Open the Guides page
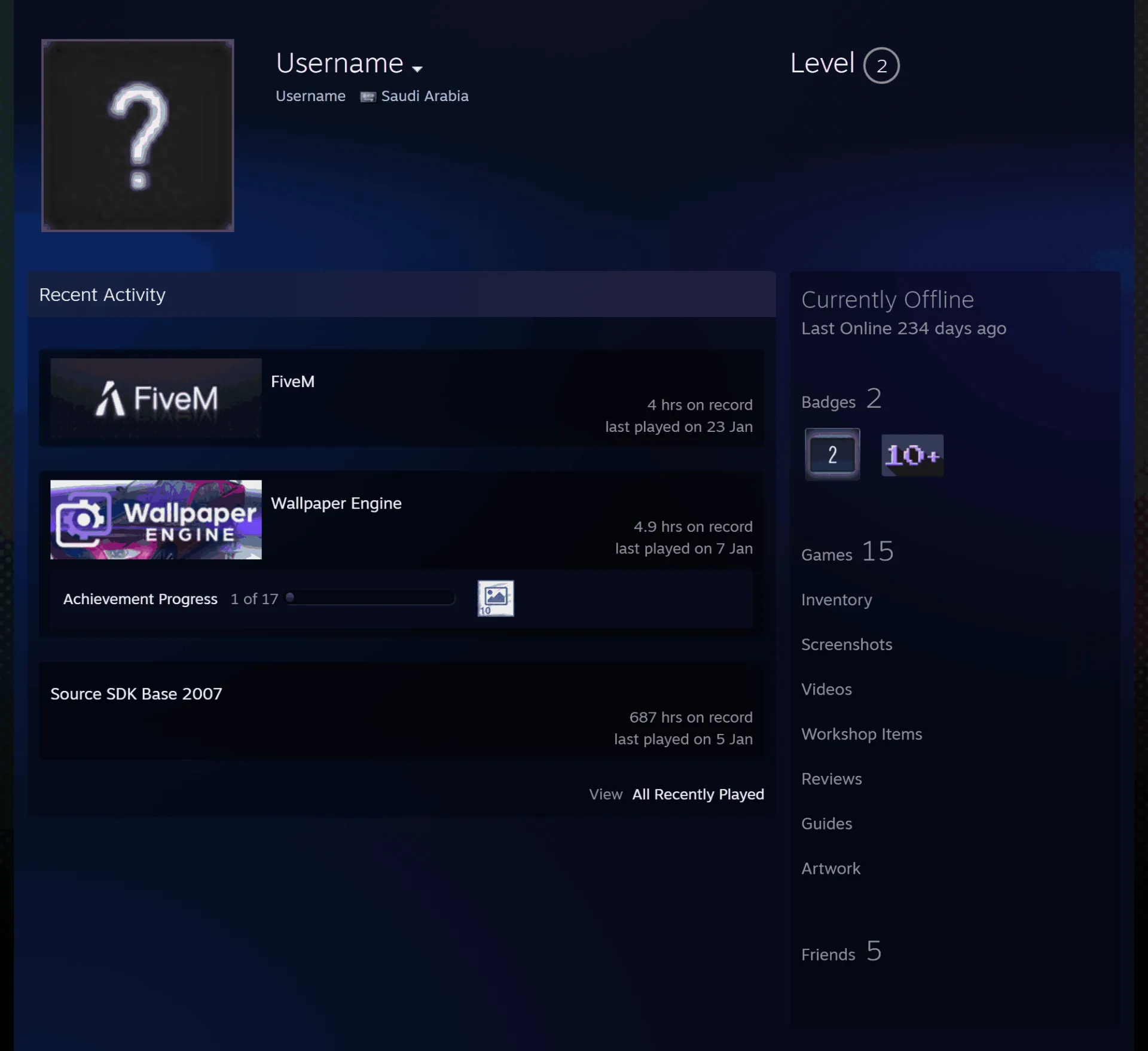The height and width of the screenshot is (1051, 1148). (x=826, y=824)
